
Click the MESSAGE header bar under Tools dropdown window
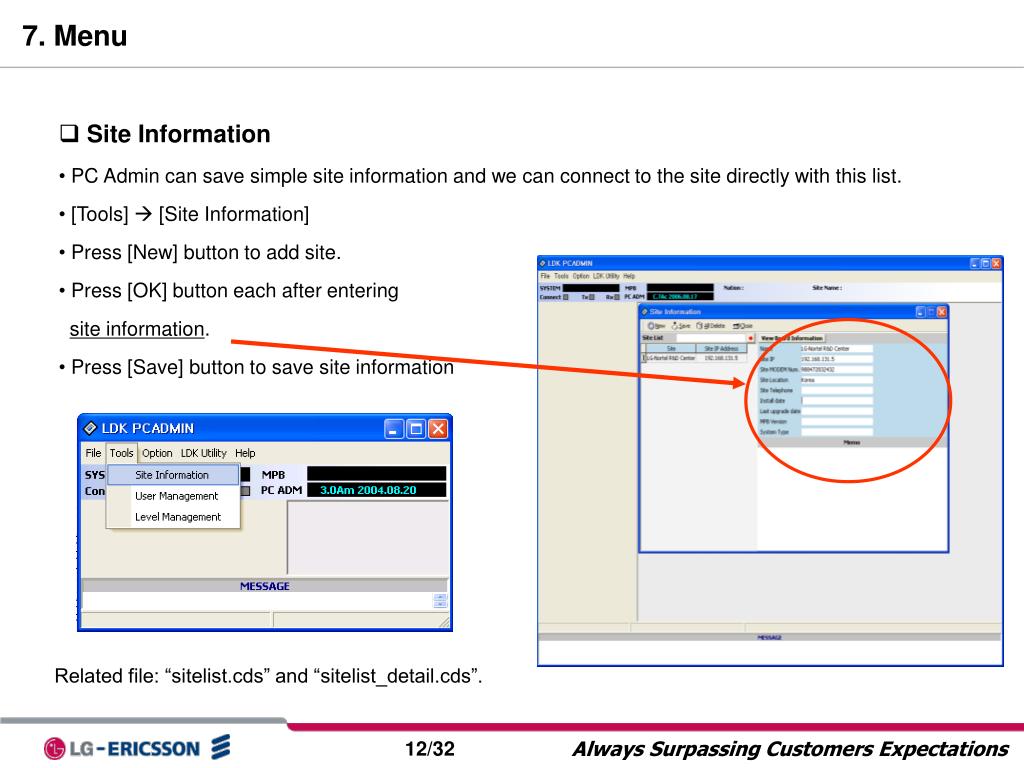264,586
